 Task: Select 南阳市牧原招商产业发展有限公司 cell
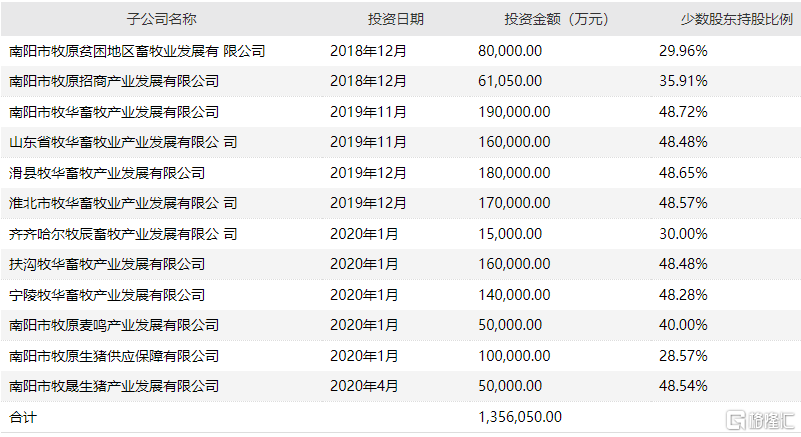click(x=114, y=81)
